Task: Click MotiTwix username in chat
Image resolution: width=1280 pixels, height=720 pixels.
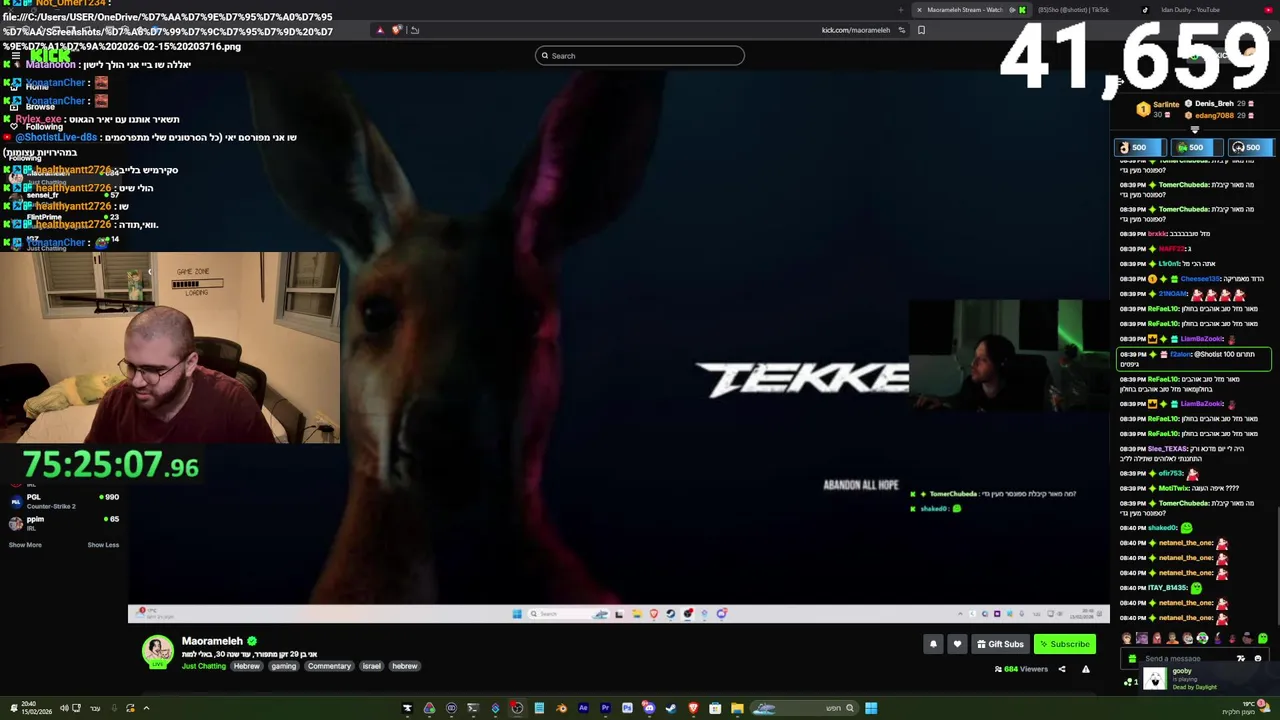Action: (x=1174, y=488)
